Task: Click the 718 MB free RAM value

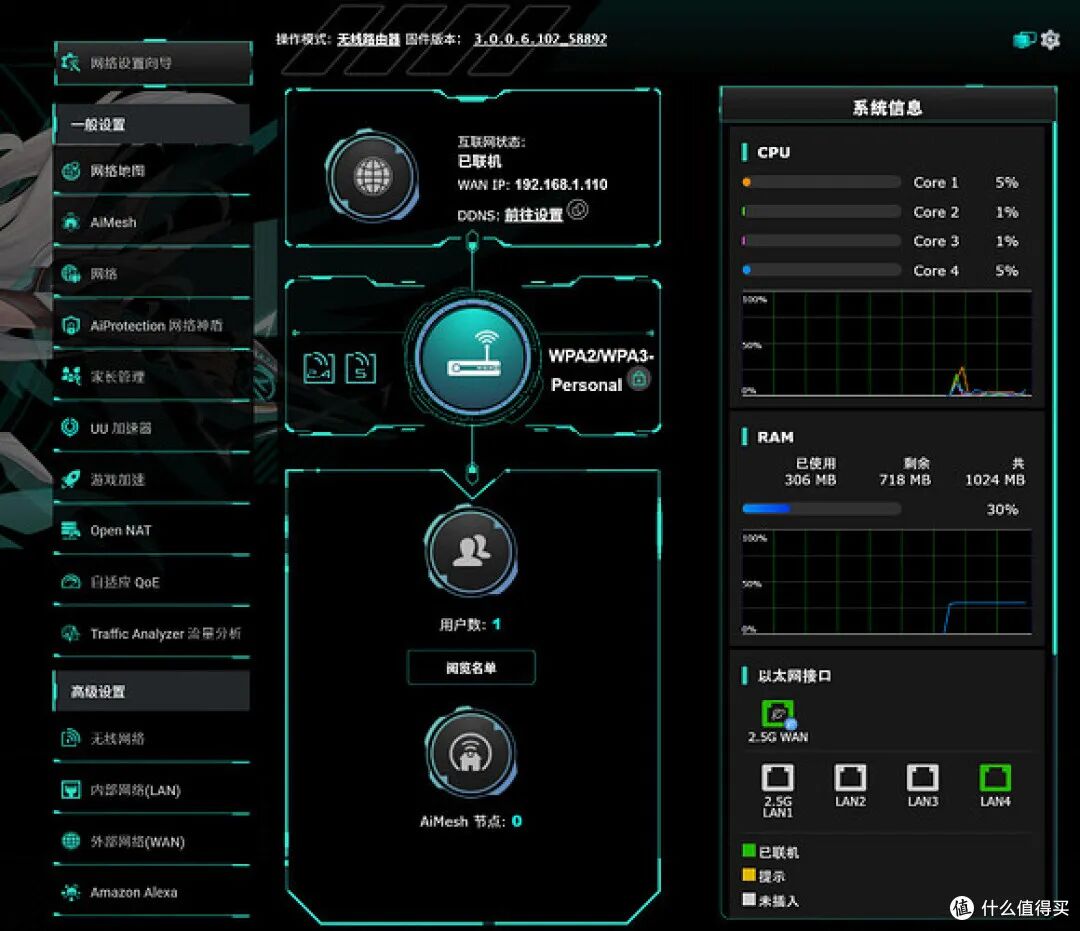Action: tap(904, 480)
